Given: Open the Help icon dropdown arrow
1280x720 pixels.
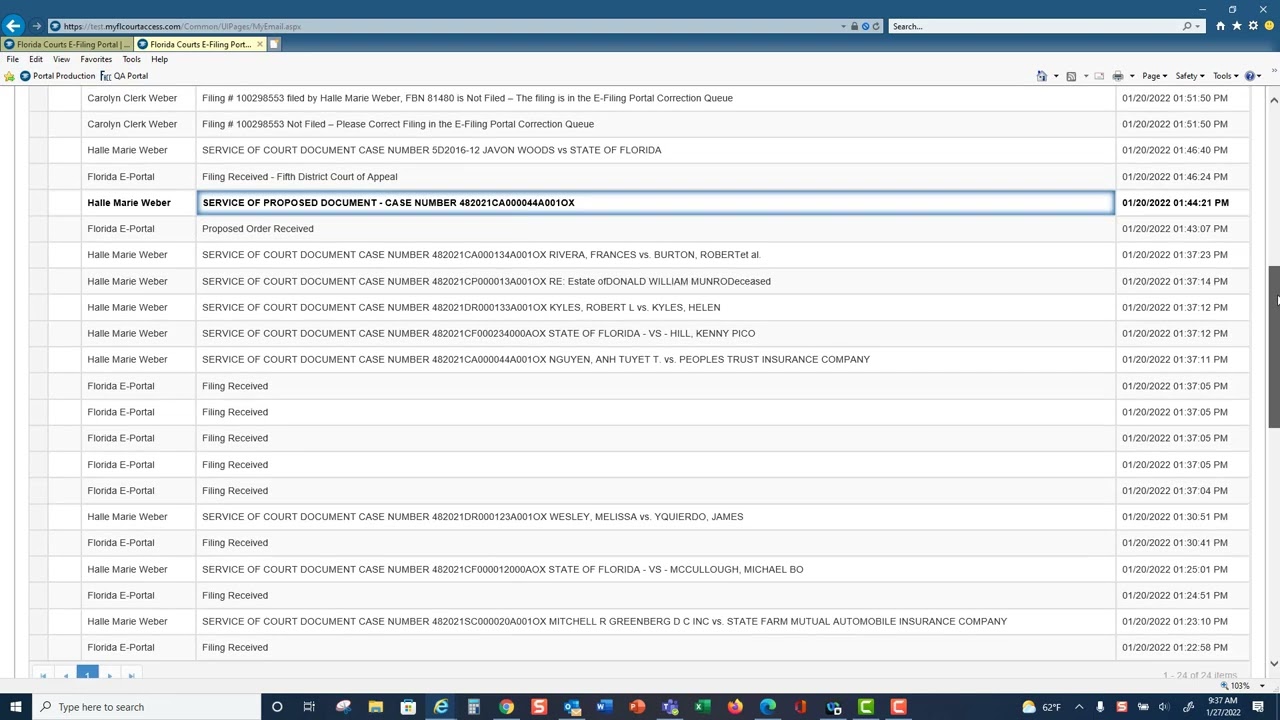Looking at the screenshot, I should (1259, 76).
